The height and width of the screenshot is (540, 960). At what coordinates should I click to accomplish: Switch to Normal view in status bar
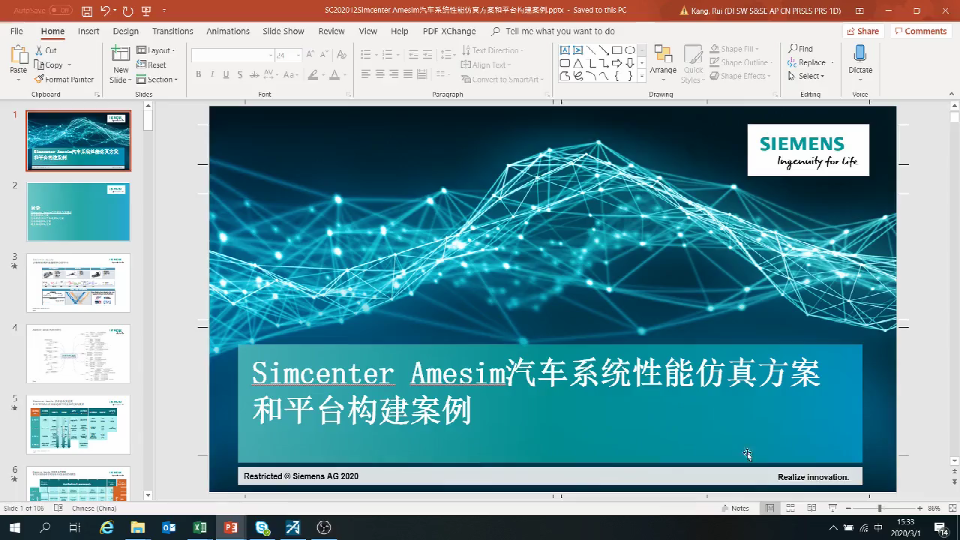point(770,508)
